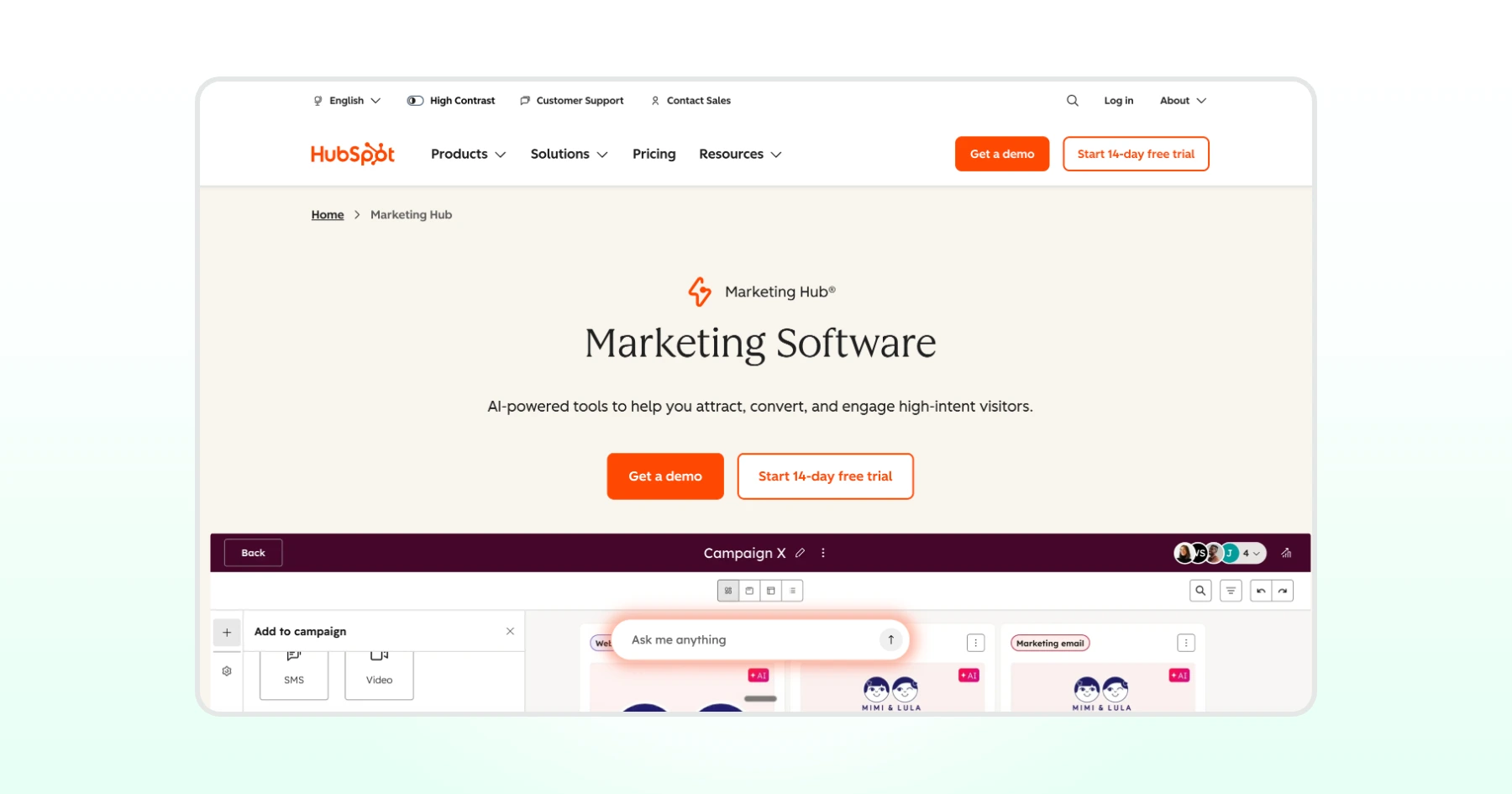This screenshot has width=1512, height=794.
Task: Open the campaign filter icon
Action: tap(1231, 591)
